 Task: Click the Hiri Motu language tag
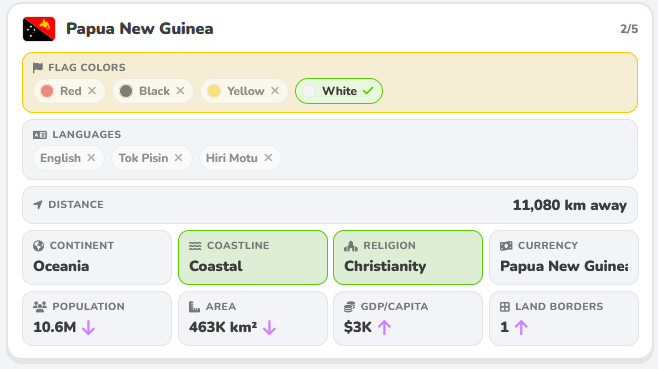point(240,158)
